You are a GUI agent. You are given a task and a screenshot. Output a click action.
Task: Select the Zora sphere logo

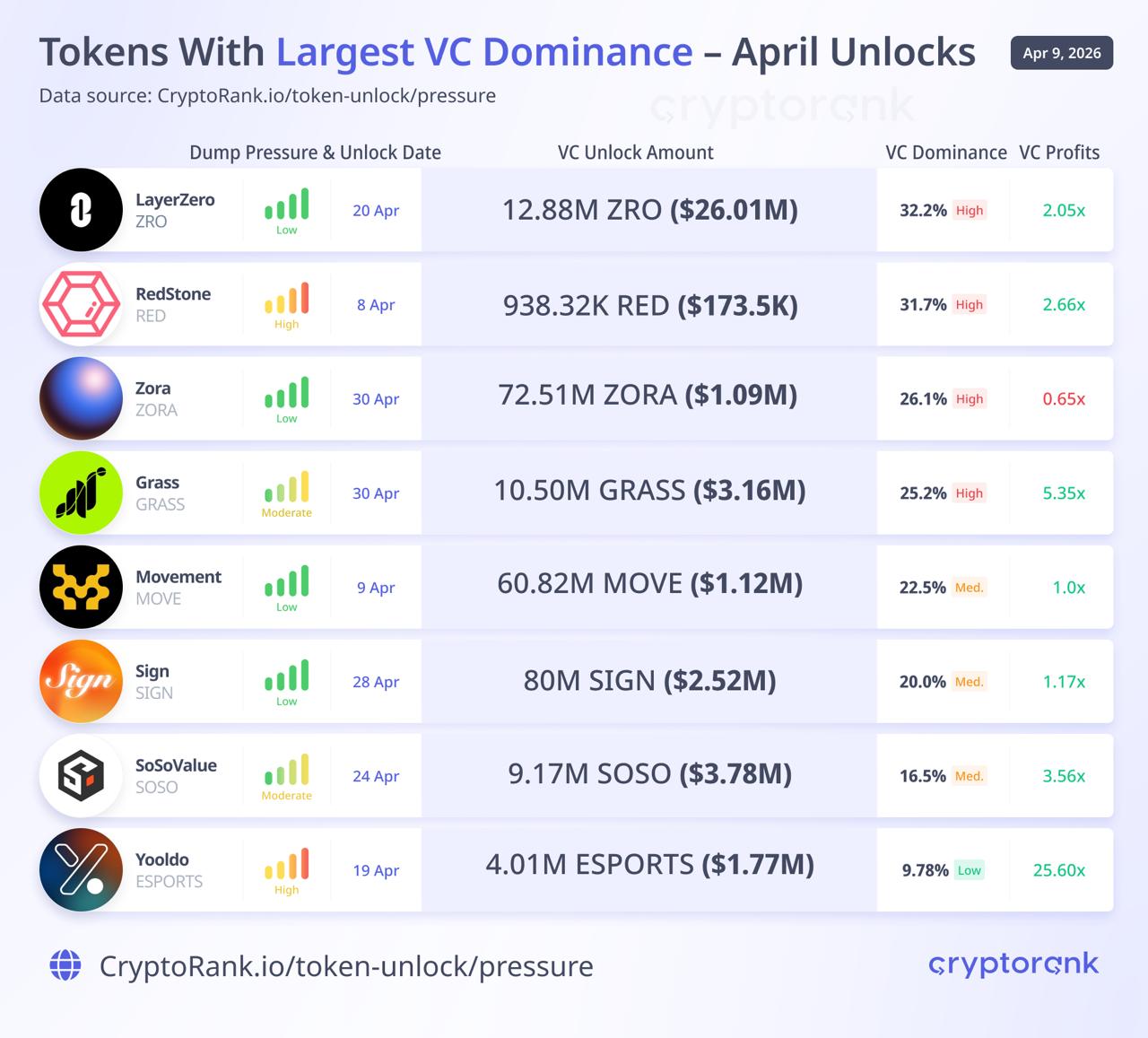tap(81, 398)
